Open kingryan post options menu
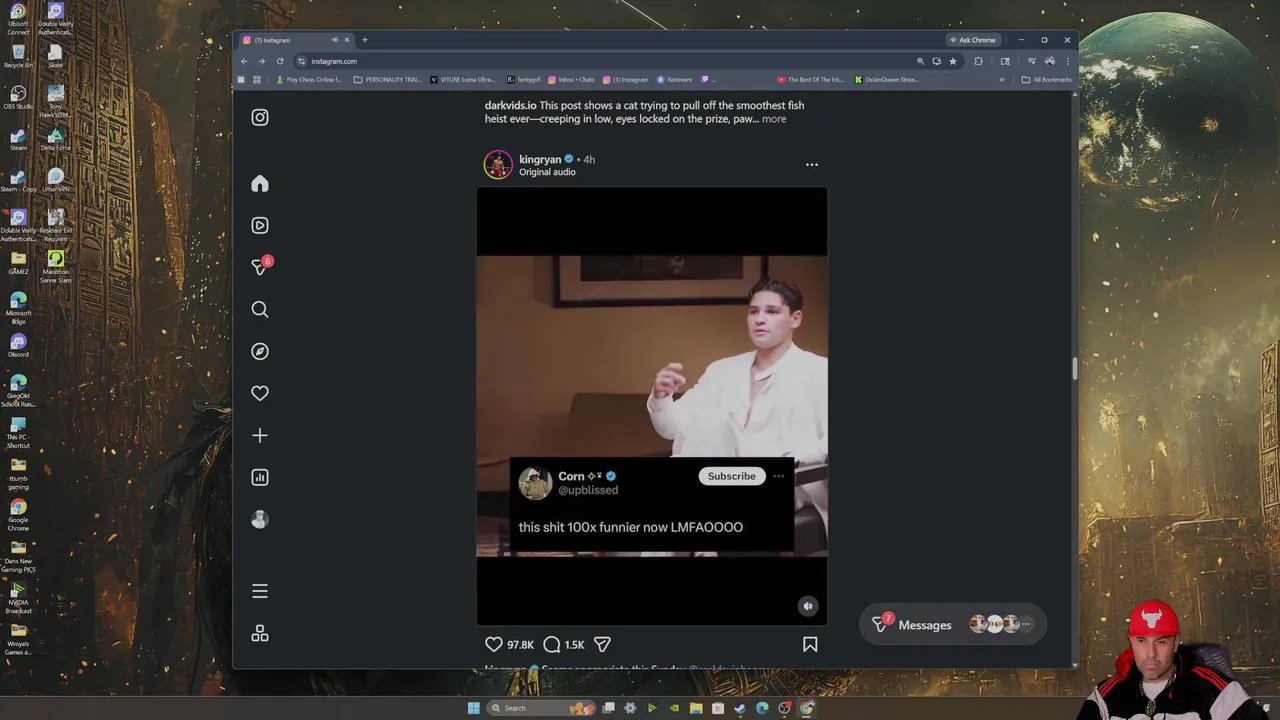Image resolution: width=1280 pixels, height=720 pixels. (x=812, y=165)
